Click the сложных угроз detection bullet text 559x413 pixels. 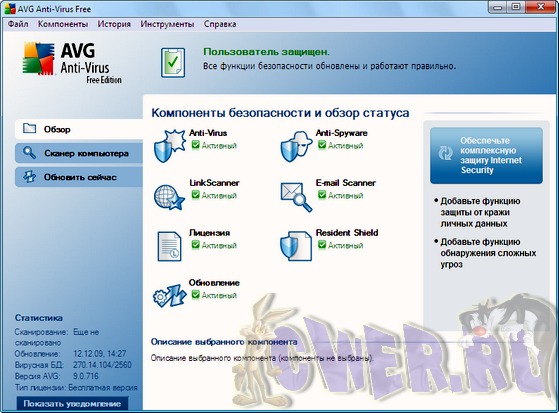pyautogui.click(x=488, y=253)
